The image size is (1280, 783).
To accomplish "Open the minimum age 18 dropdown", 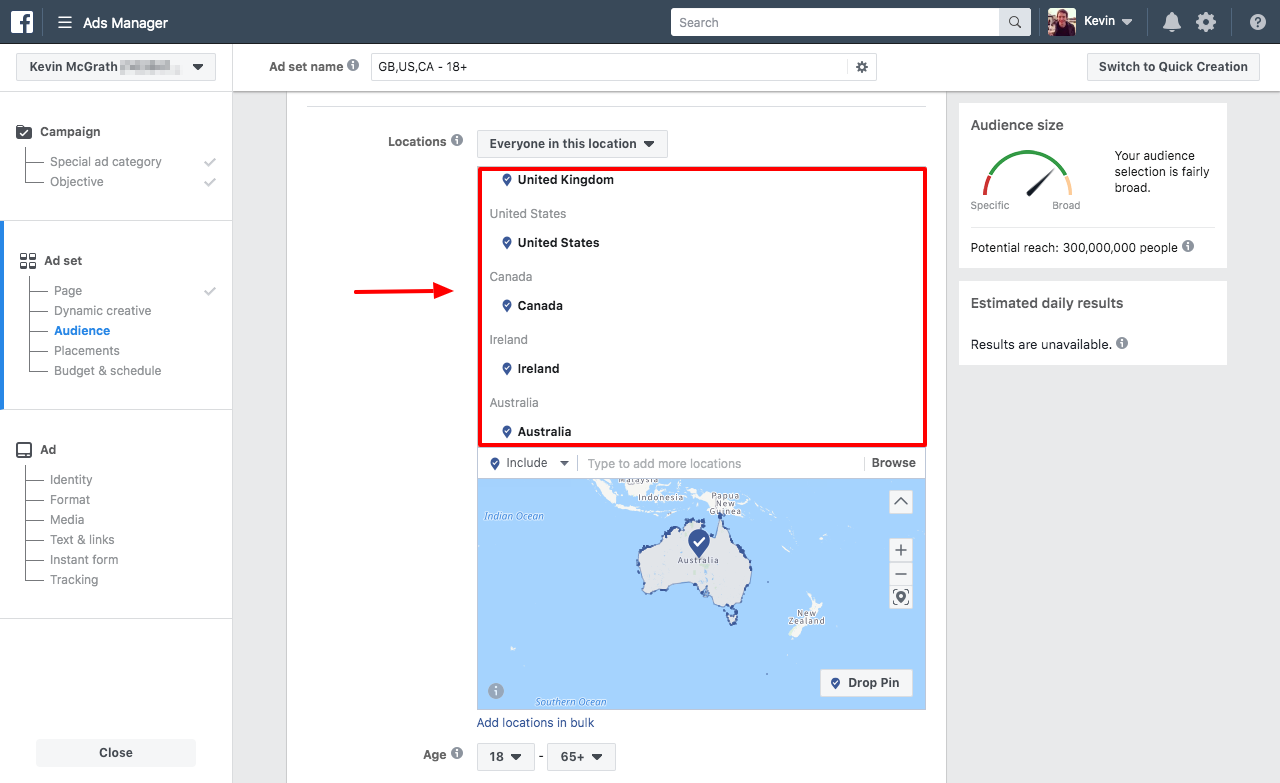I will pos(505,757).
